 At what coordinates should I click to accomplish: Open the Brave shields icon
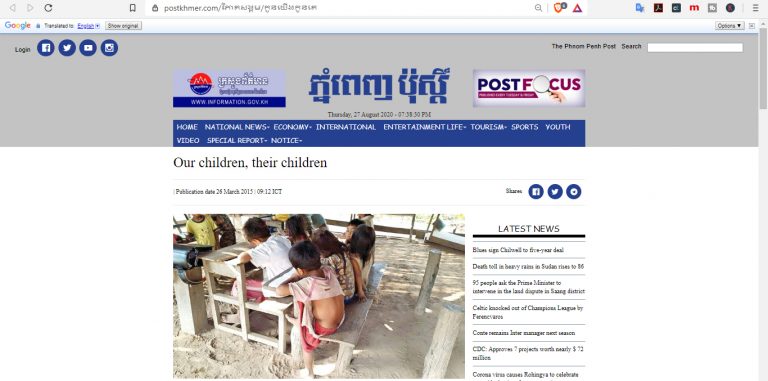pos(559,8)
